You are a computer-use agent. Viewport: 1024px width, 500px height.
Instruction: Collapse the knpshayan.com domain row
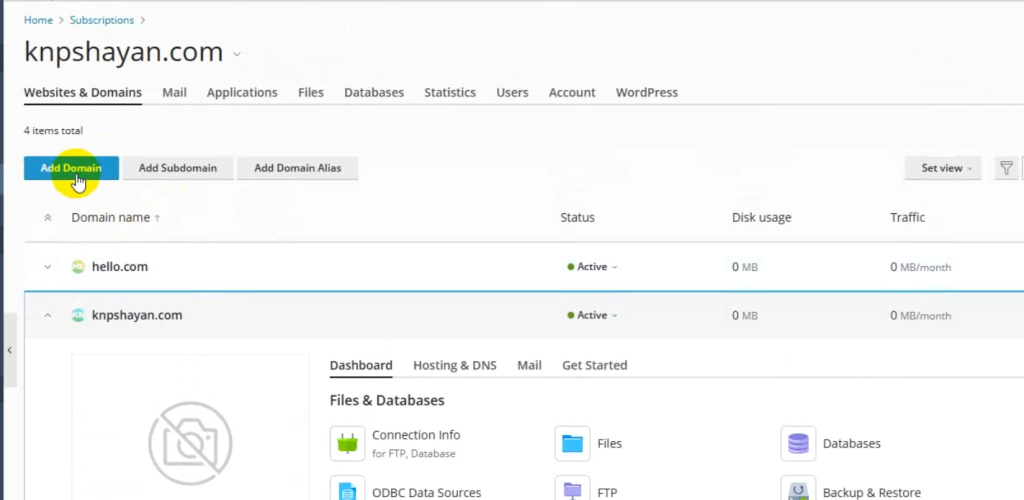coord(47,315)
